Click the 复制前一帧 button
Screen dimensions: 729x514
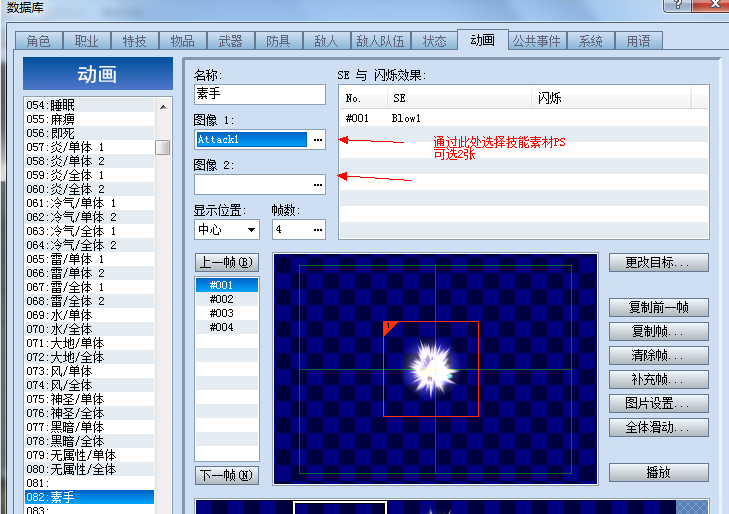[659, 308]
